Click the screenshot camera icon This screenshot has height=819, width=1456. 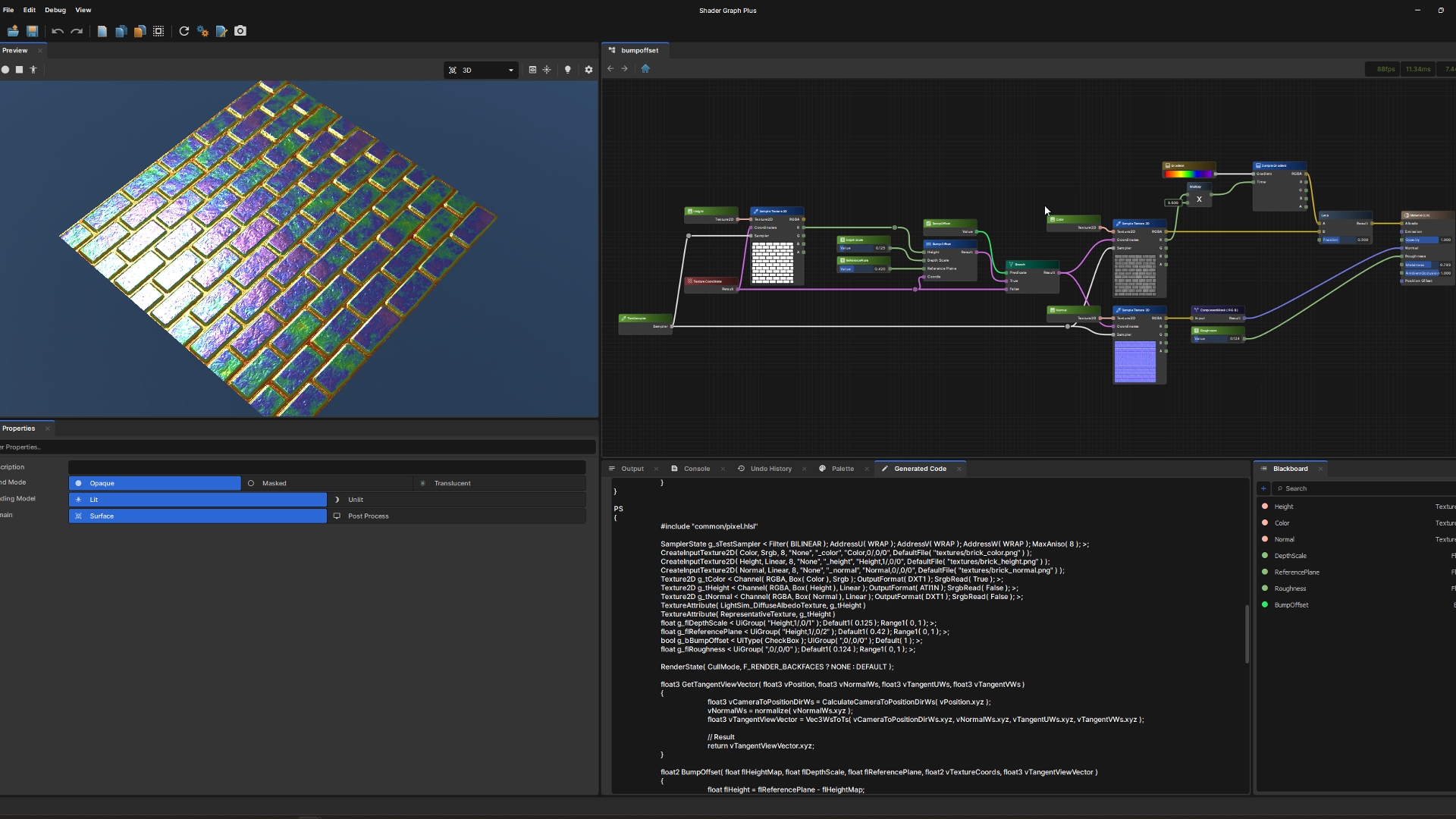coord(240,31)
